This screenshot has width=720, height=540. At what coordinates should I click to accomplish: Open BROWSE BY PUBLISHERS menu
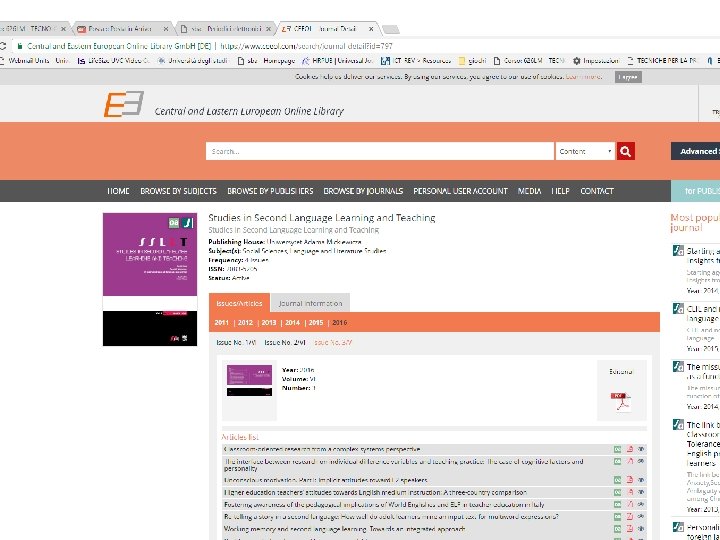click(x=270, y=191)
